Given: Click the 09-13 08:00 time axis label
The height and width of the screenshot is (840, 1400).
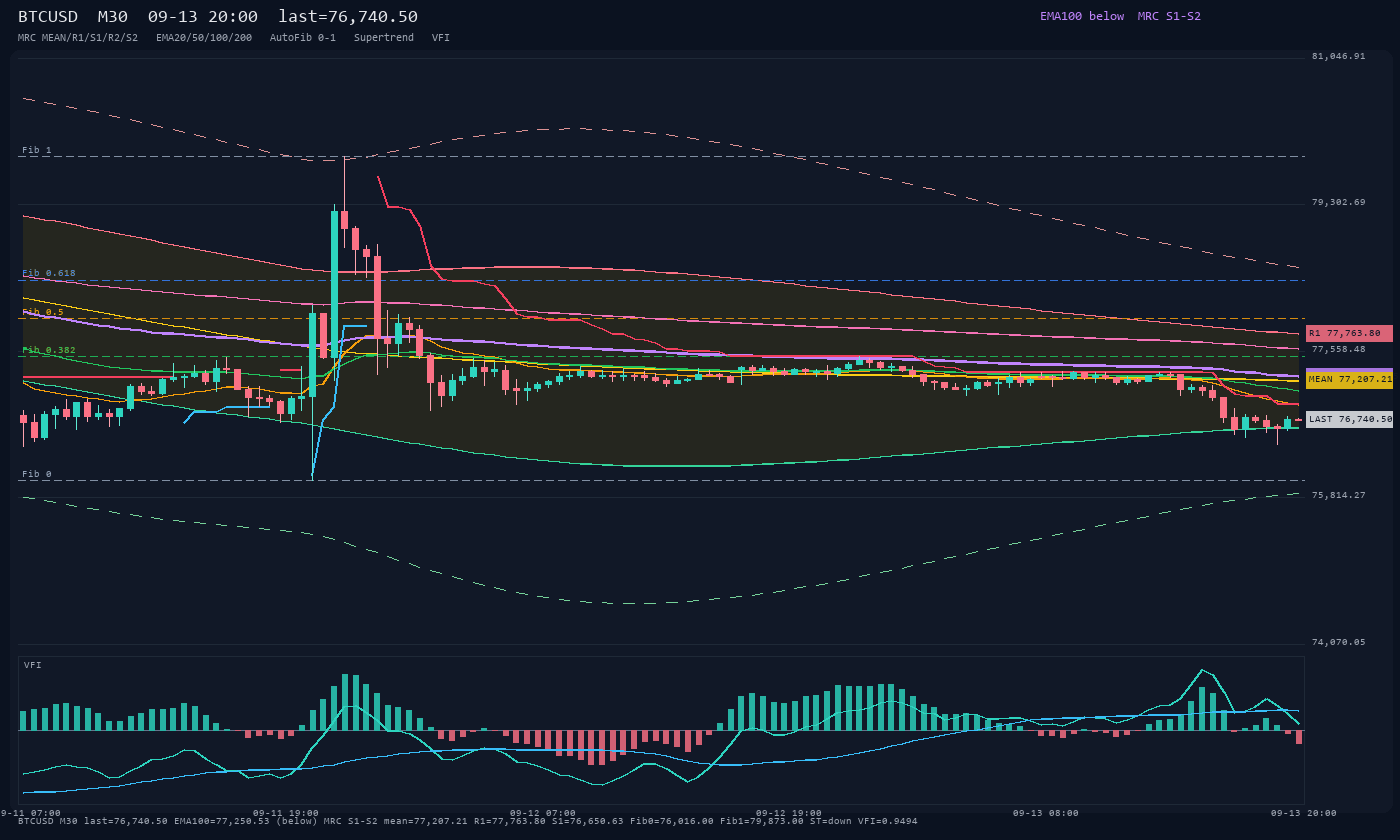Looking at the screenshot, I should click(x=1046, y=813).
